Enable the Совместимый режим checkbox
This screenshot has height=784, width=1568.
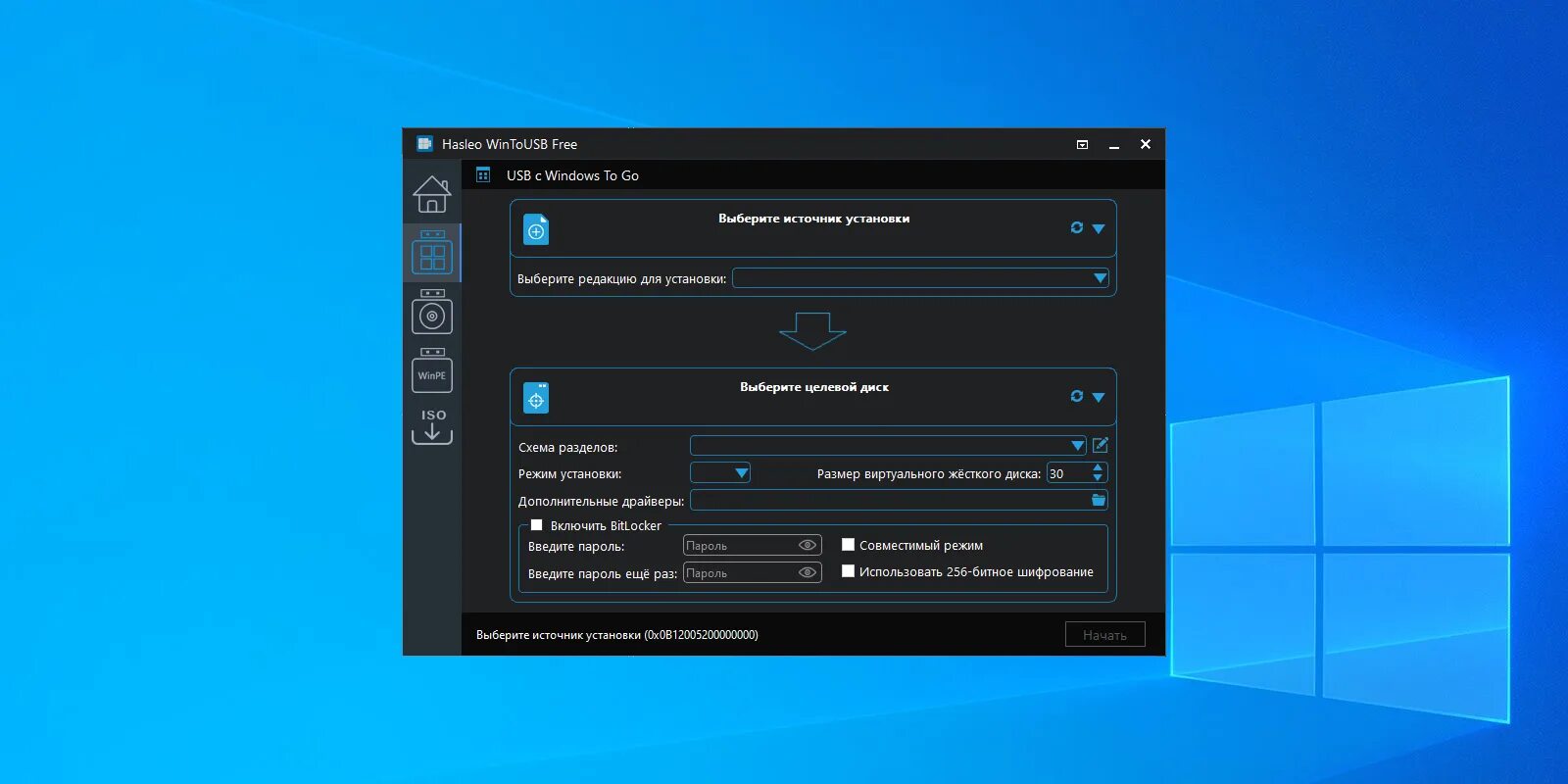point(849,545)
